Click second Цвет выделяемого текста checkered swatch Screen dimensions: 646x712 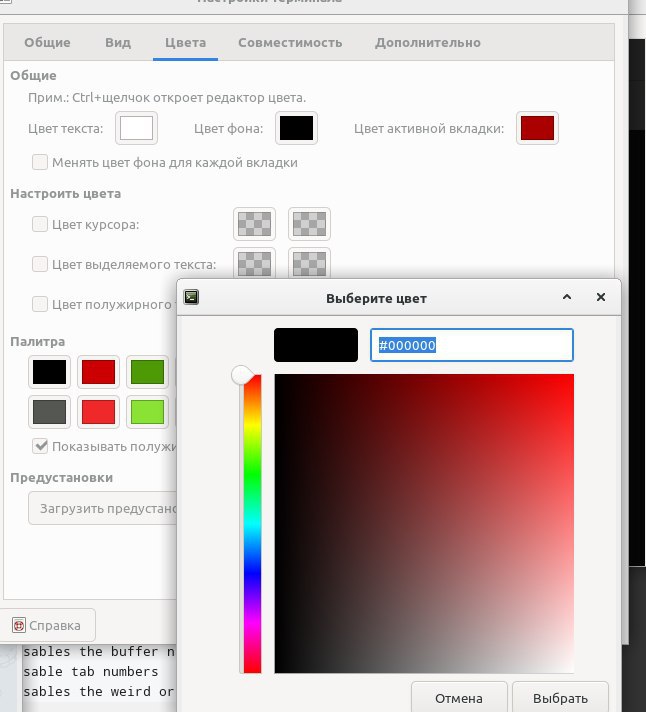click(x=309, y=263)
